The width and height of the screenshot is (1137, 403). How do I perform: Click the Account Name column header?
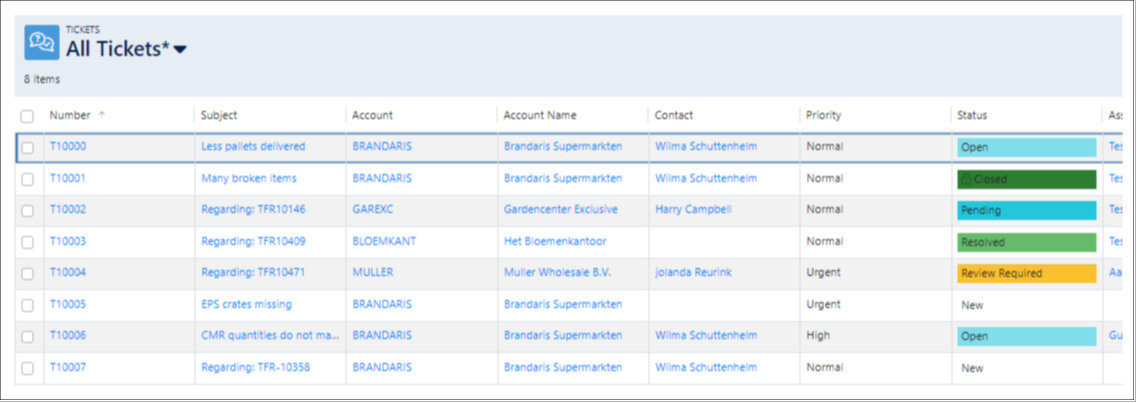tap(540, 115)
